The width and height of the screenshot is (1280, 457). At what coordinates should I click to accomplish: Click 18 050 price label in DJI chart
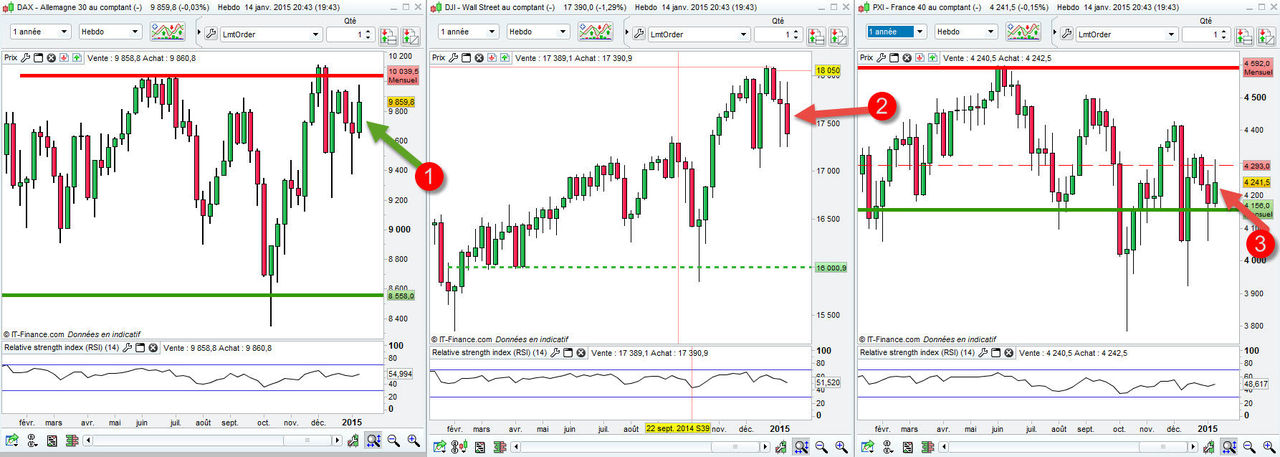pos(827,70)
